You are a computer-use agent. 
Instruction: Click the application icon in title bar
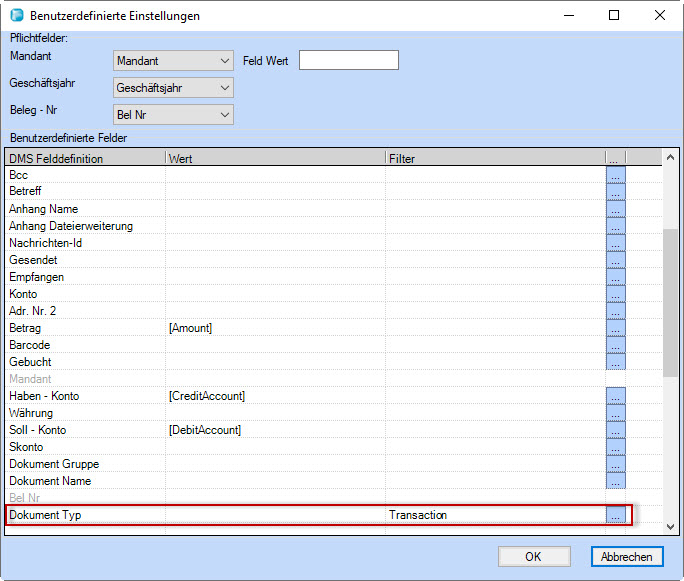click(16, 16)
